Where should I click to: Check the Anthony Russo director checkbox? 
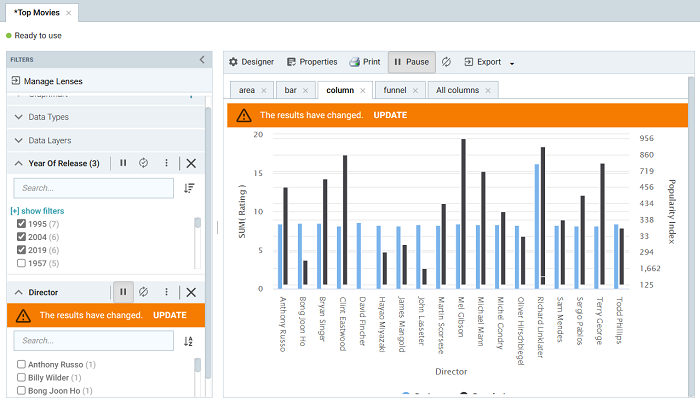pos(22,365)
